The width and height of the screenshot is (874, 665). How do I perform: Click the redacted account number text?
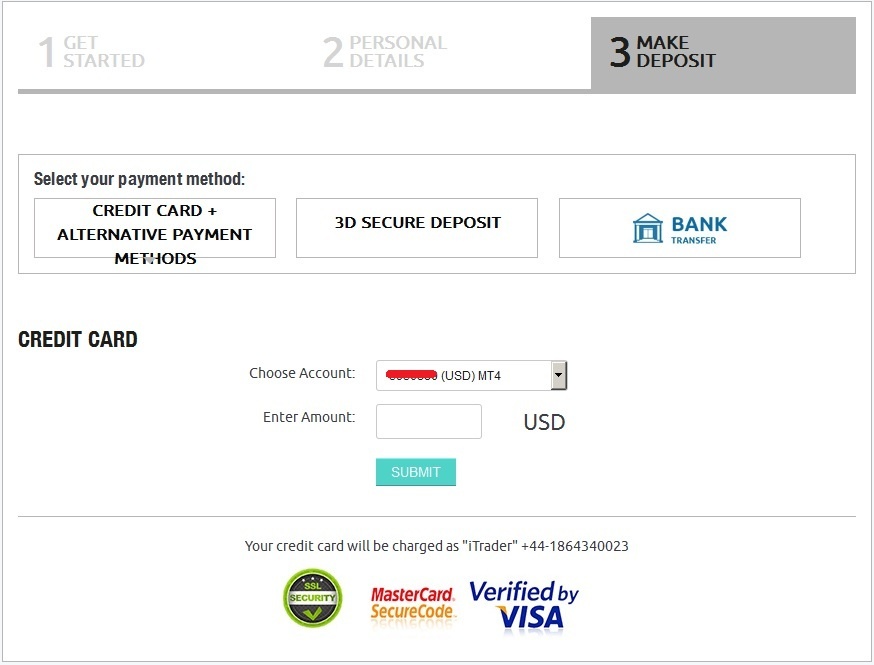pos(413,375)
